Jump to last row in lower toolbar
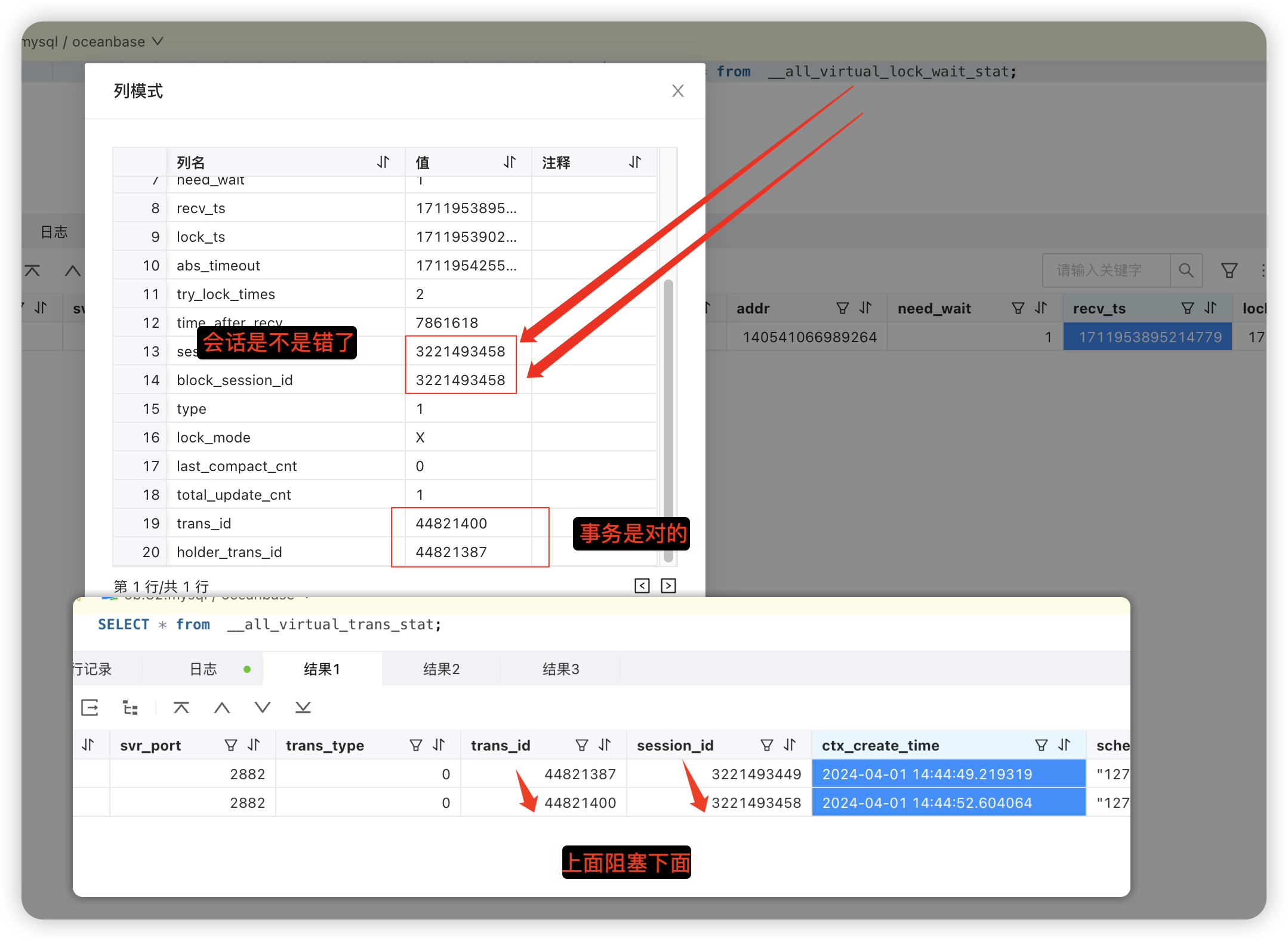Viewport: 1288px width, 941px height. tap(303, 708)
